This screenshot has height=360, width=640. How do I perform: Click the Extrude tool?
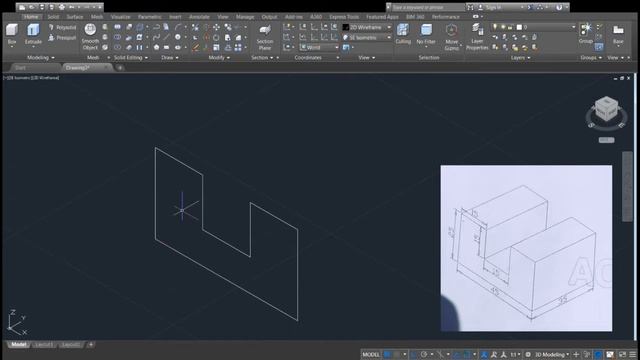33,33
